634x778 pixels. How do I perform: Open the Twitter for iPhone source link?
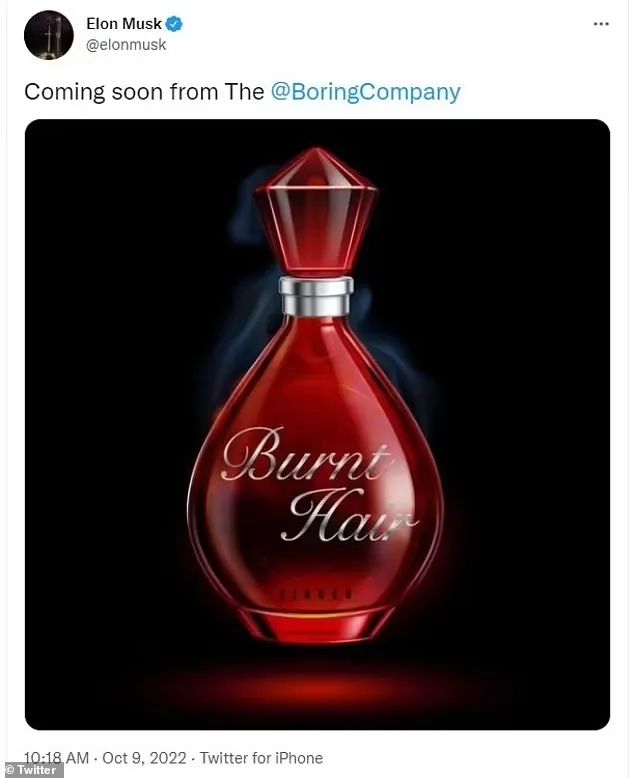pyautogui.click(x=261, y=758)
